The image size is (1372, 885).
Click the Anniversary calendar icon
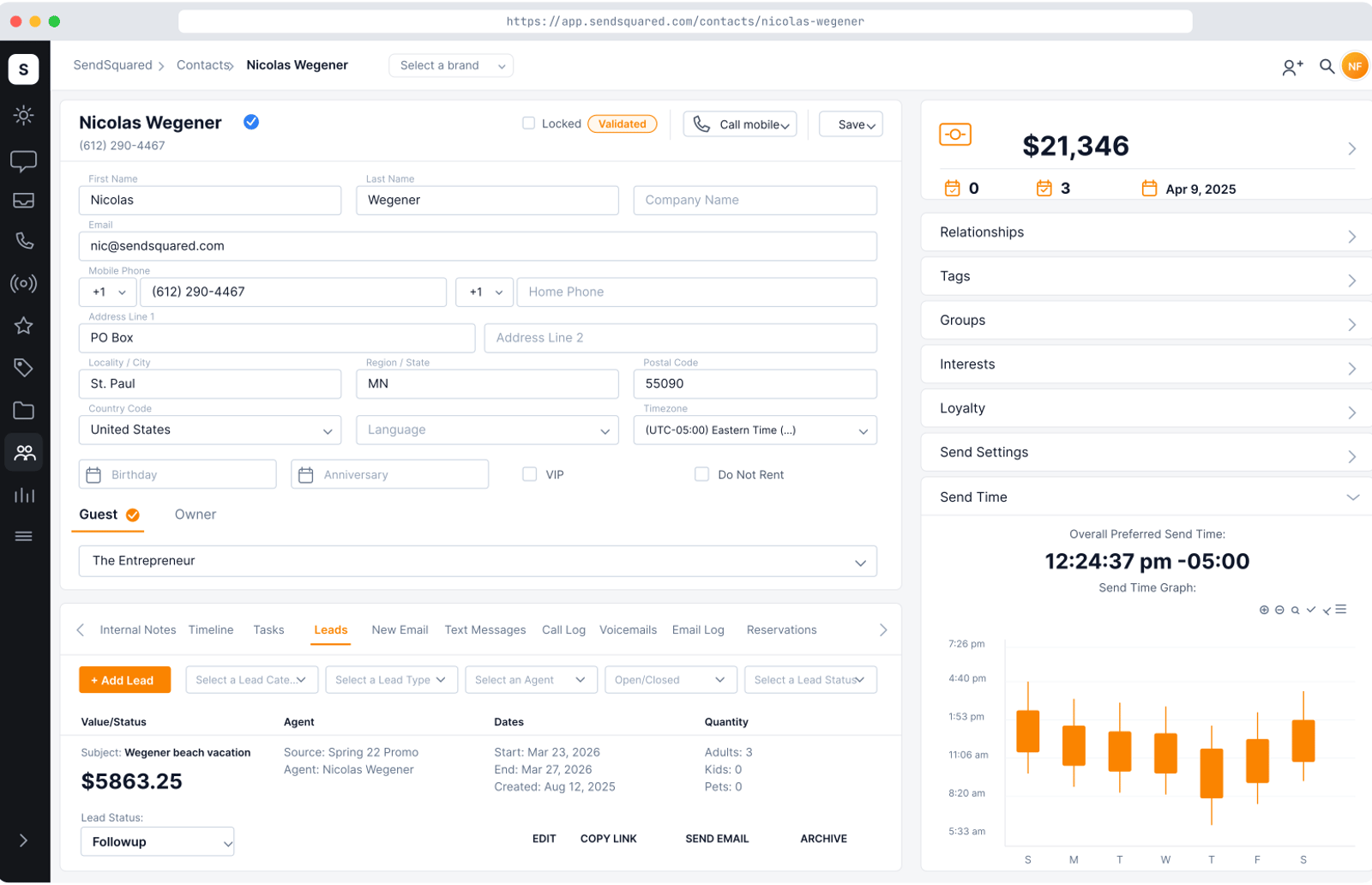pos(306,475)
